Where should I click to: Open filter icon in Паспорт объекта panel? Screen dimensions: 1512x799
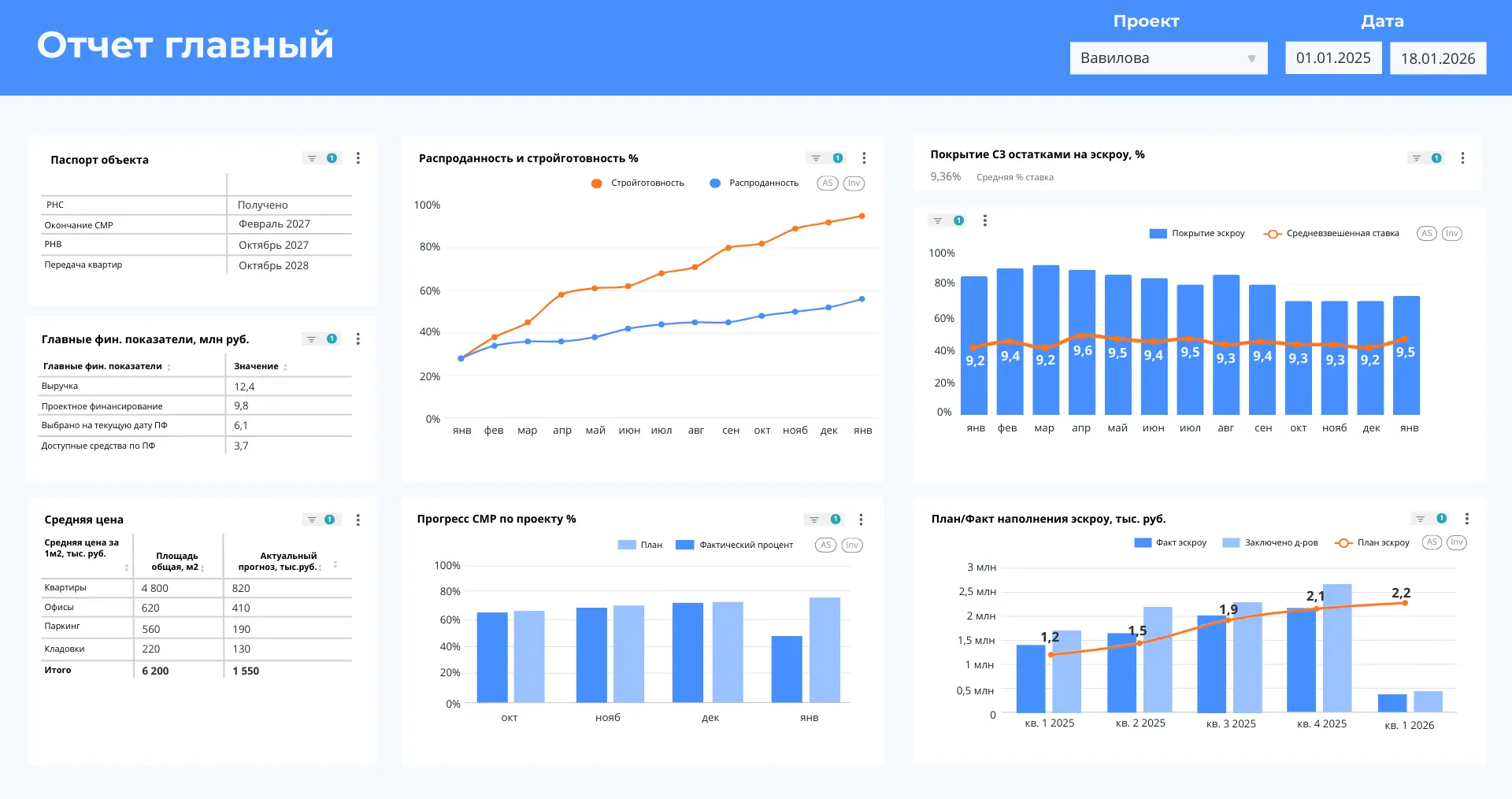pyautogui.click(x=312, y=158)
